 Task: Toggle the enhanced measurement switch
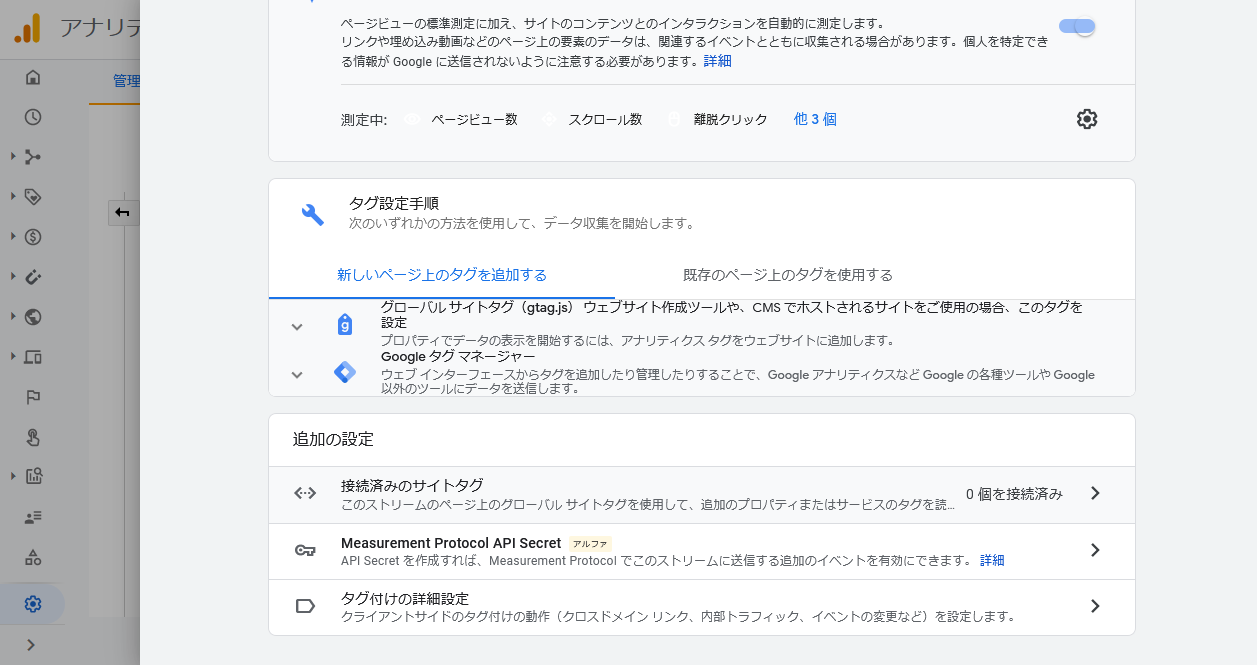click(1078, 26)
